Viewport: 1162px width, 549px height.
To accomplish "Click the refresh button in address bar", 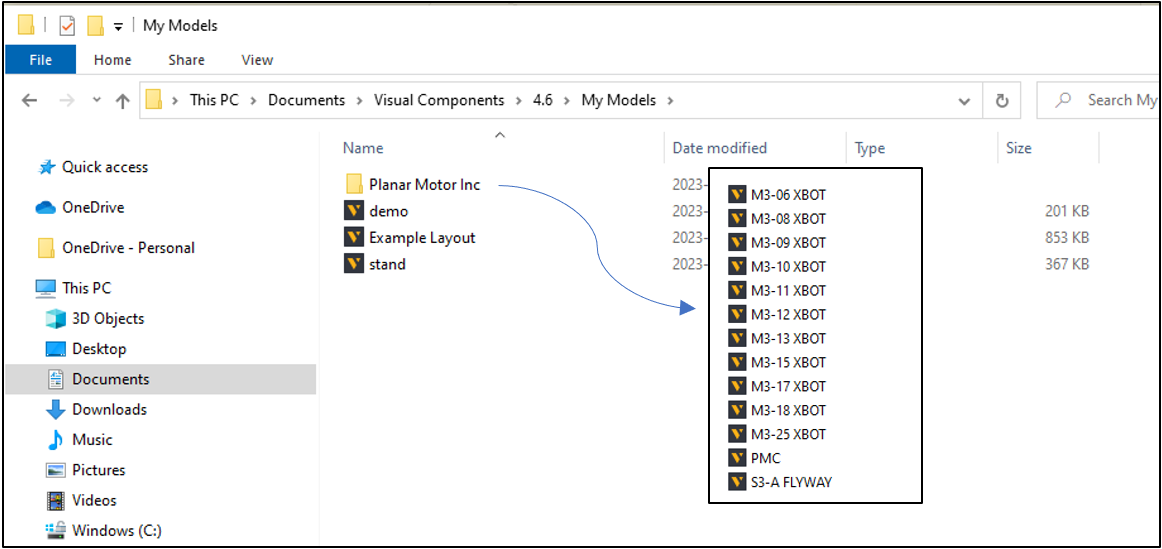I will click(1001, 100).
